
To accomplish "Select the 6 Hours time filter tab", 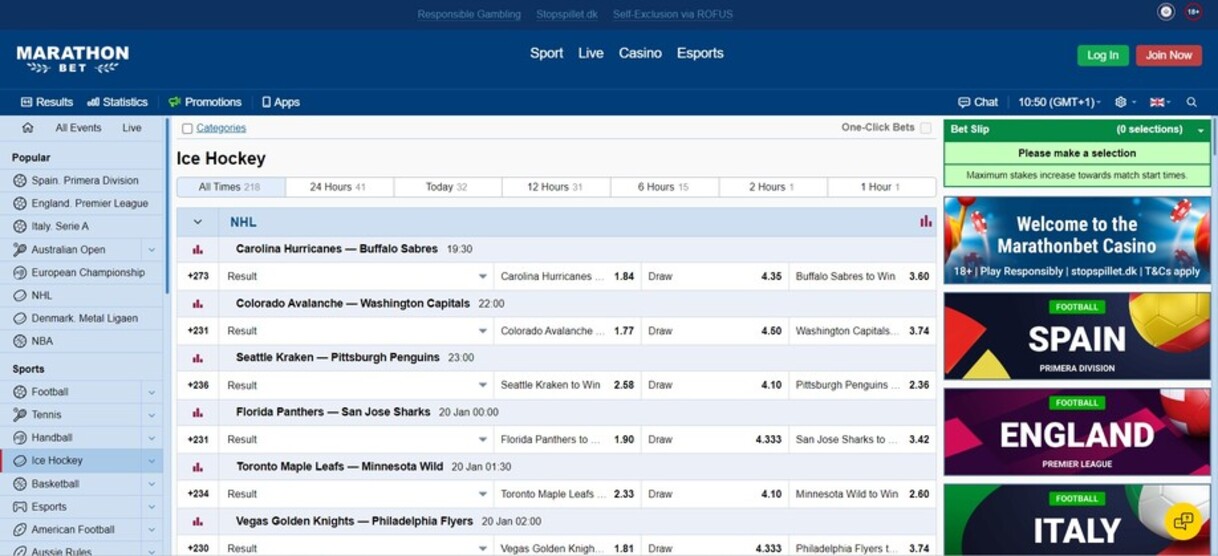I will (664, 187).
